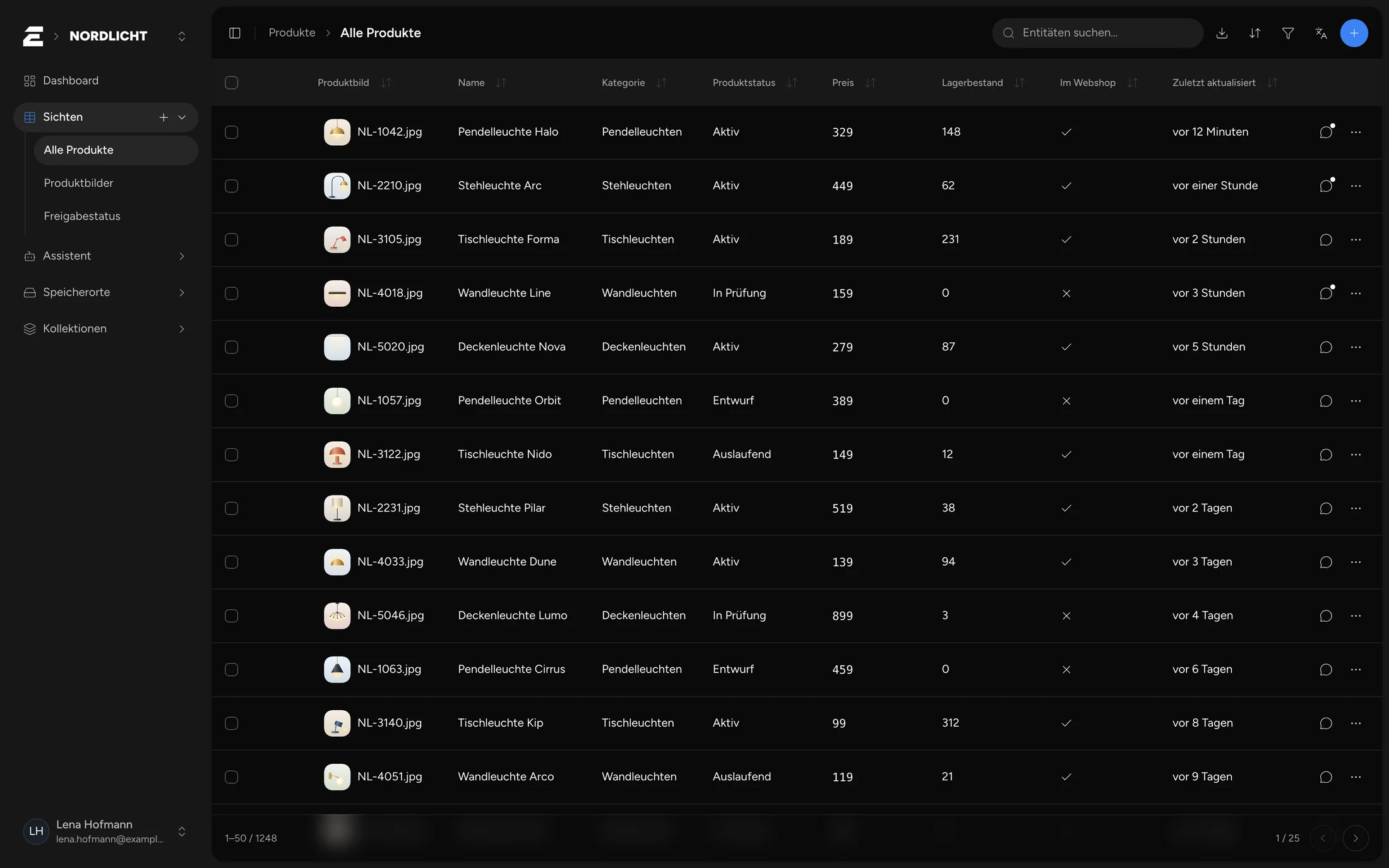Sort by Preis column arrows
The image size is (1389, 868).
[x=870, y=83]
